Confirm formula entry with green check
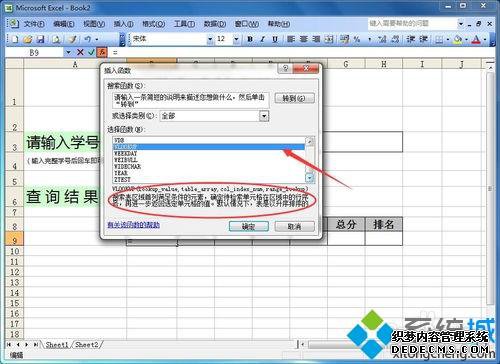The height and width of the screenshot is (364, 500). (x=91, y=52)
